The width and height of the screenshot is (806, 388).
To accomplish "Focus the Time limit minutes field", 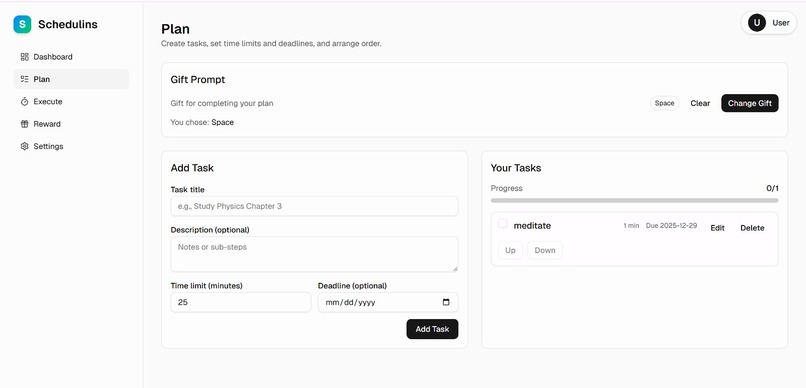I will coord(241,302).
